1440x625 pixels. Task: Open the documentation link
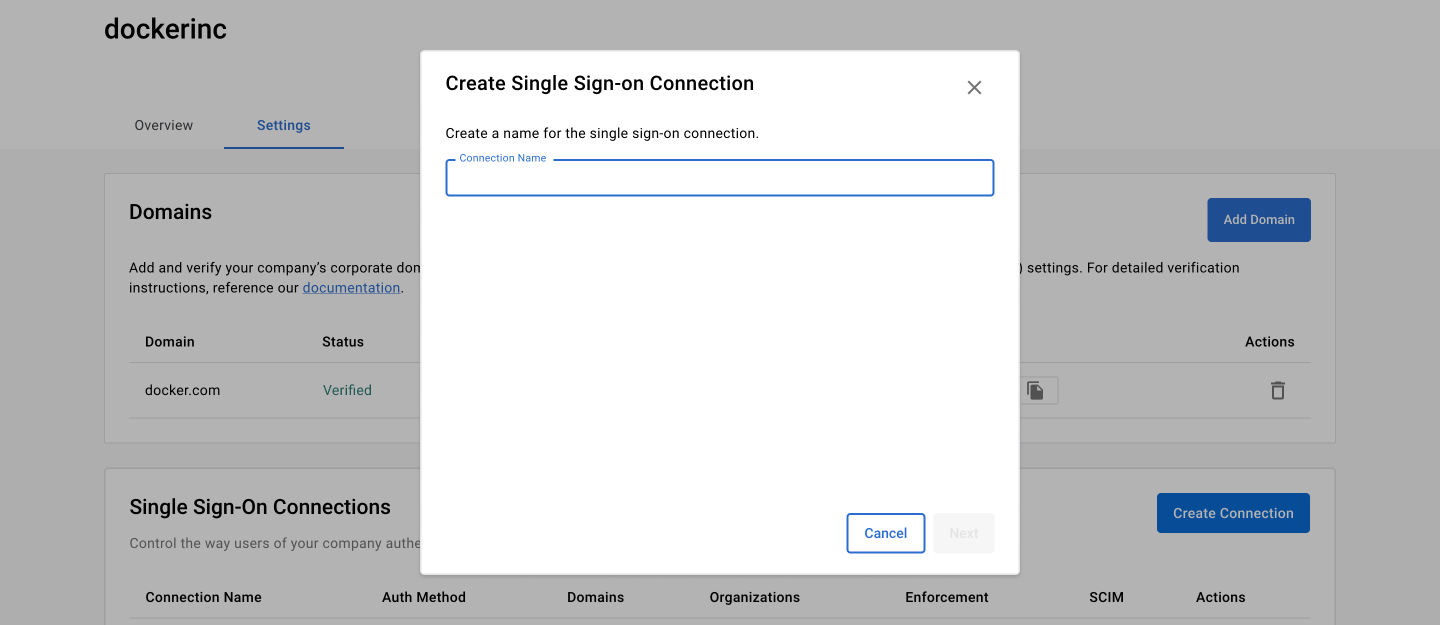351,288
